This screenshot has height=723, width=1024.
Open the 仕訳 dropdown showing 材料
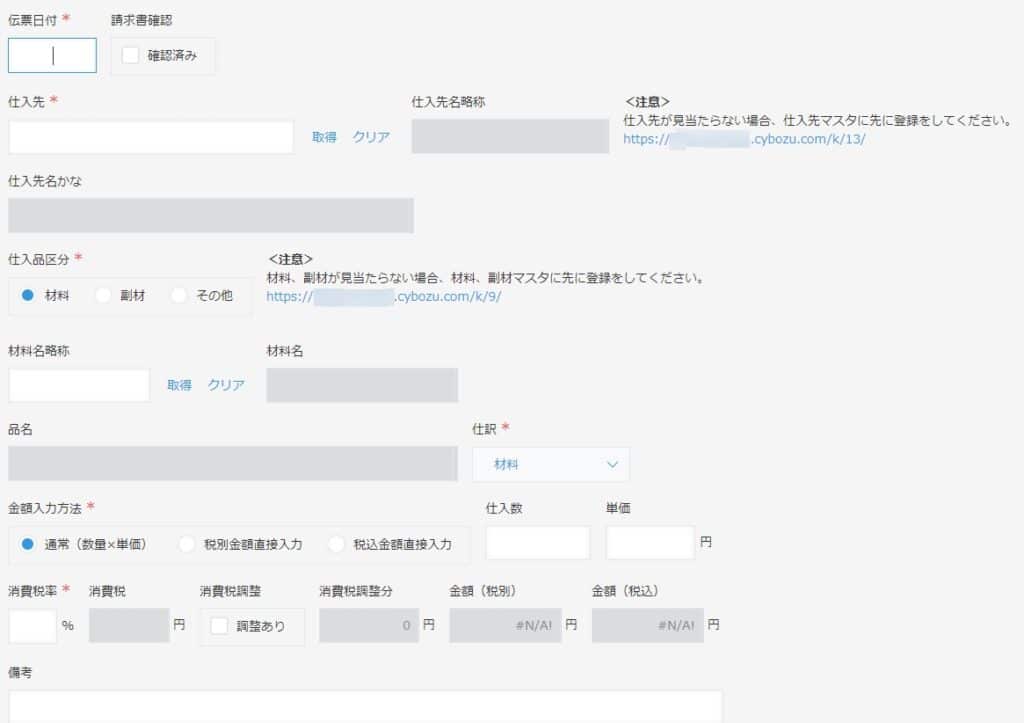(x=550, y=464)
